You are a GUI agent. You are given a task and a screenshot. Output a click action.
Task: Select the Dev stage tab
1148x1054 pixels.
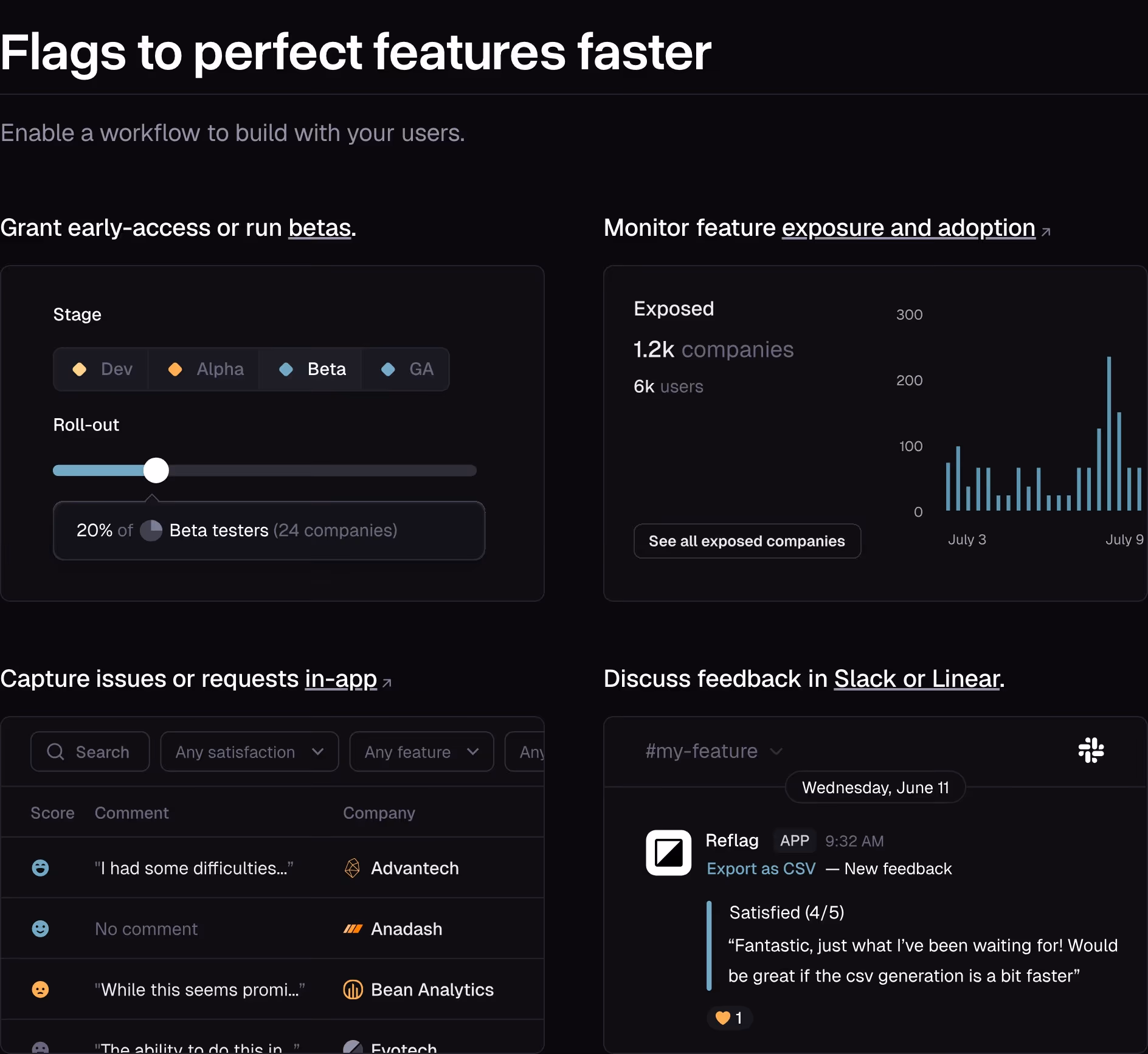(x=101, y=369)
